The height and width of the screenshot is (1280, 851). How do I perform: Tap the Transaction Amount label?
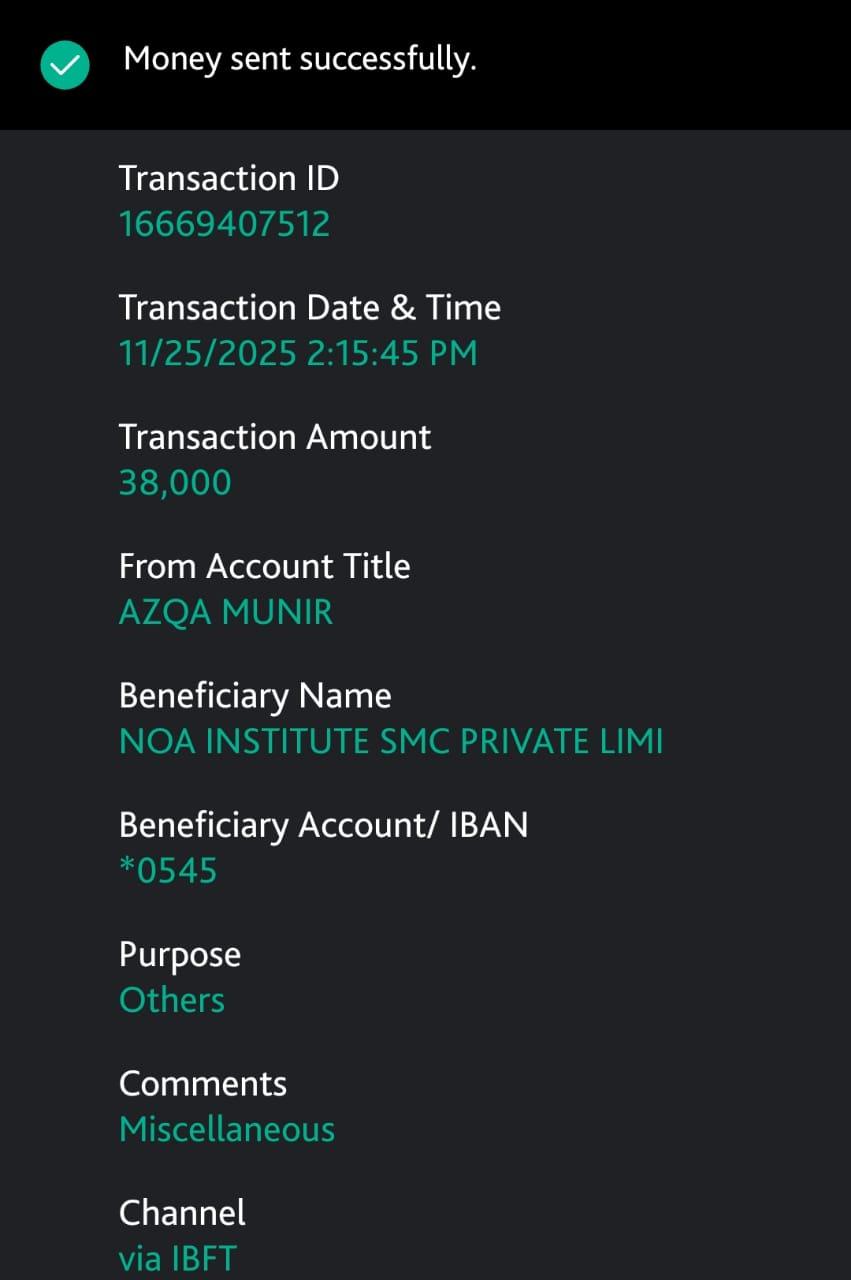(x=275, y=437)
